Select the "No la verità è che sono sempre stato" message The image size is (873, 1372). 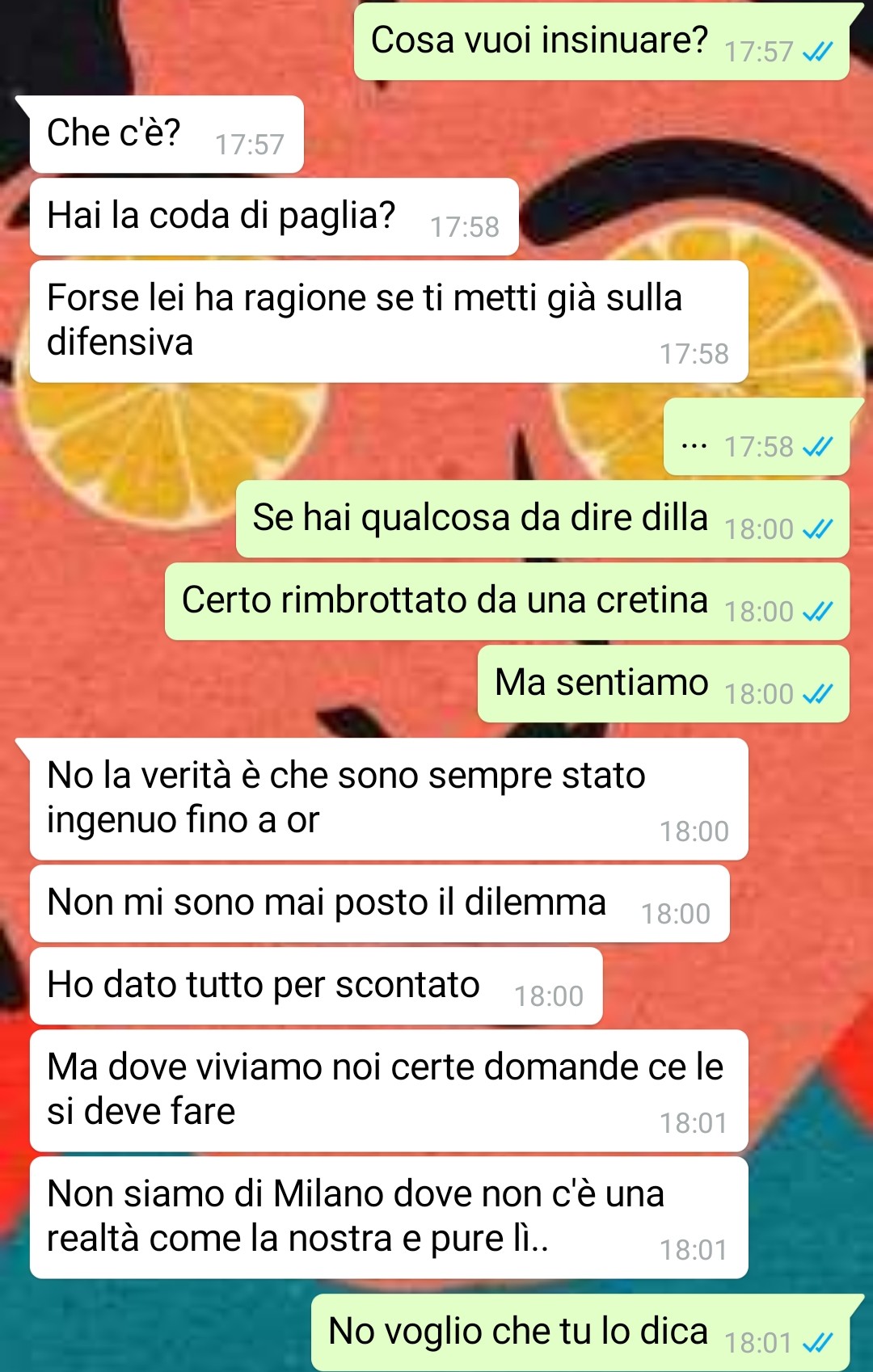tap(389, 799)
